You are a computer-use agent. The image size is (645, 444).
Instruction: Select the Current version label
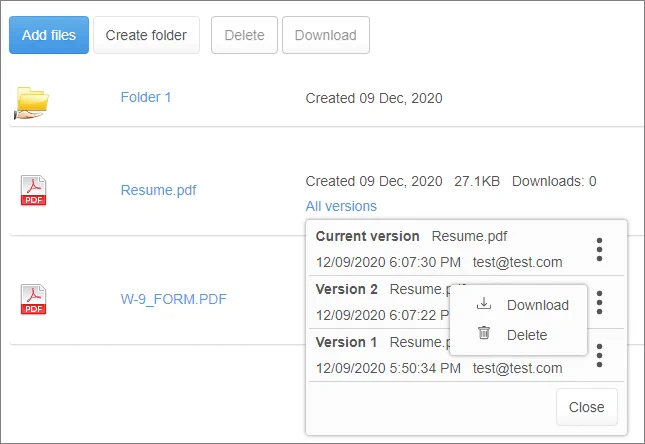coord(368,236)
